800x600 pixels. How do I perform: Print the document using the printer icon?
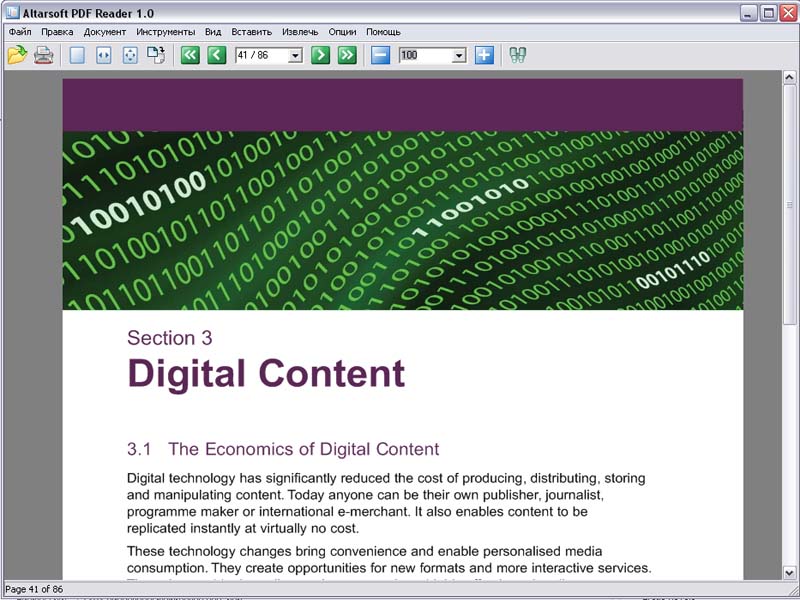point(44,55)
